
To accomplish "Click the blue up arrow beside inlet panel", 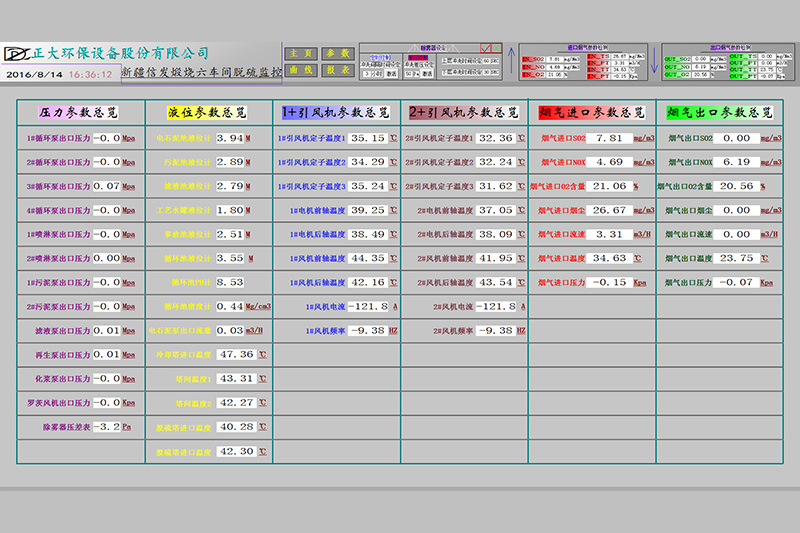I will [511, 61].
